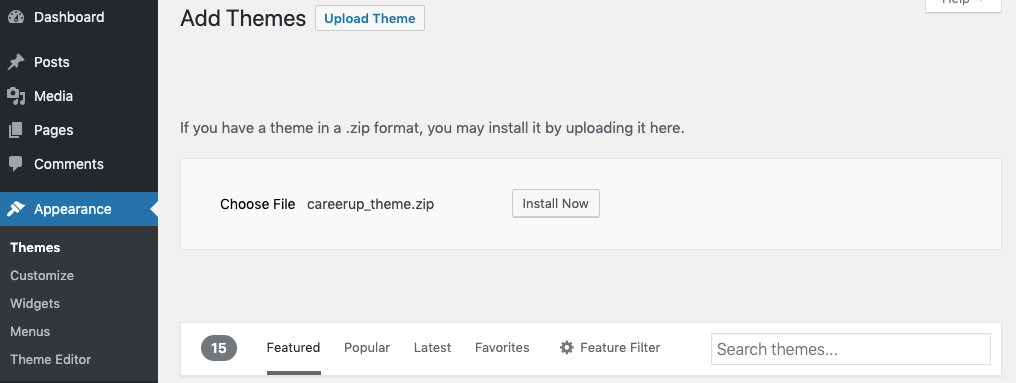Open the Comments section
This screenshot has height=383, width=1016.
(79, 164)
